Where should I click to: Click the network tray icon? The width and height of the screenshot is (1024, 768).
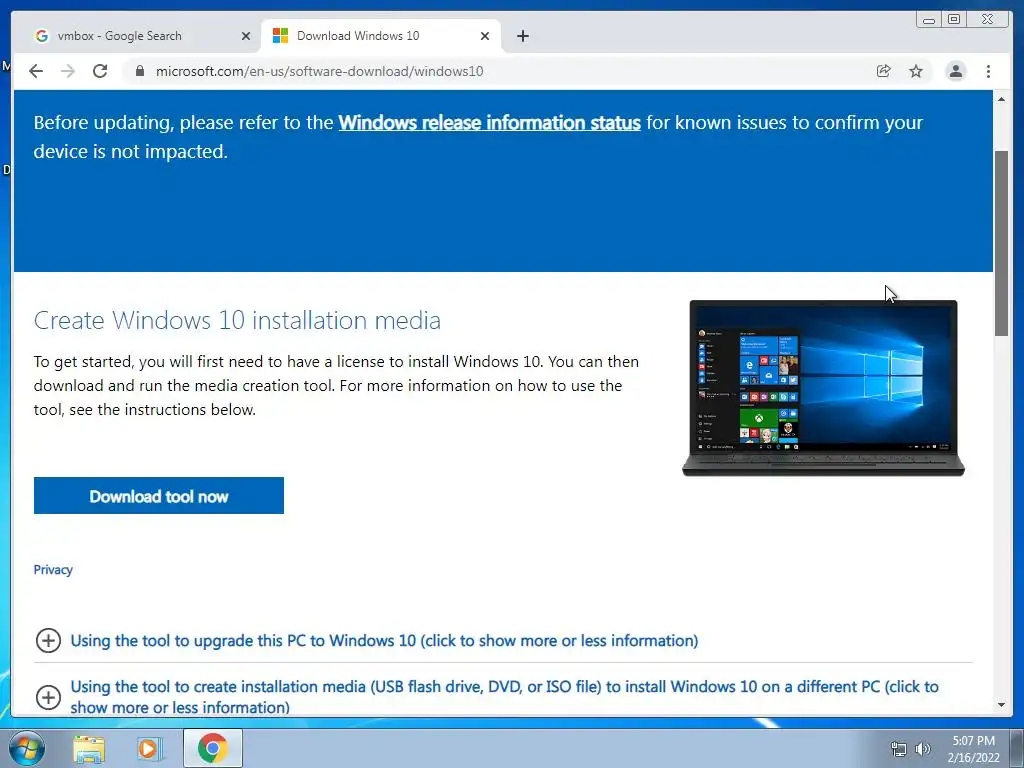899,749
